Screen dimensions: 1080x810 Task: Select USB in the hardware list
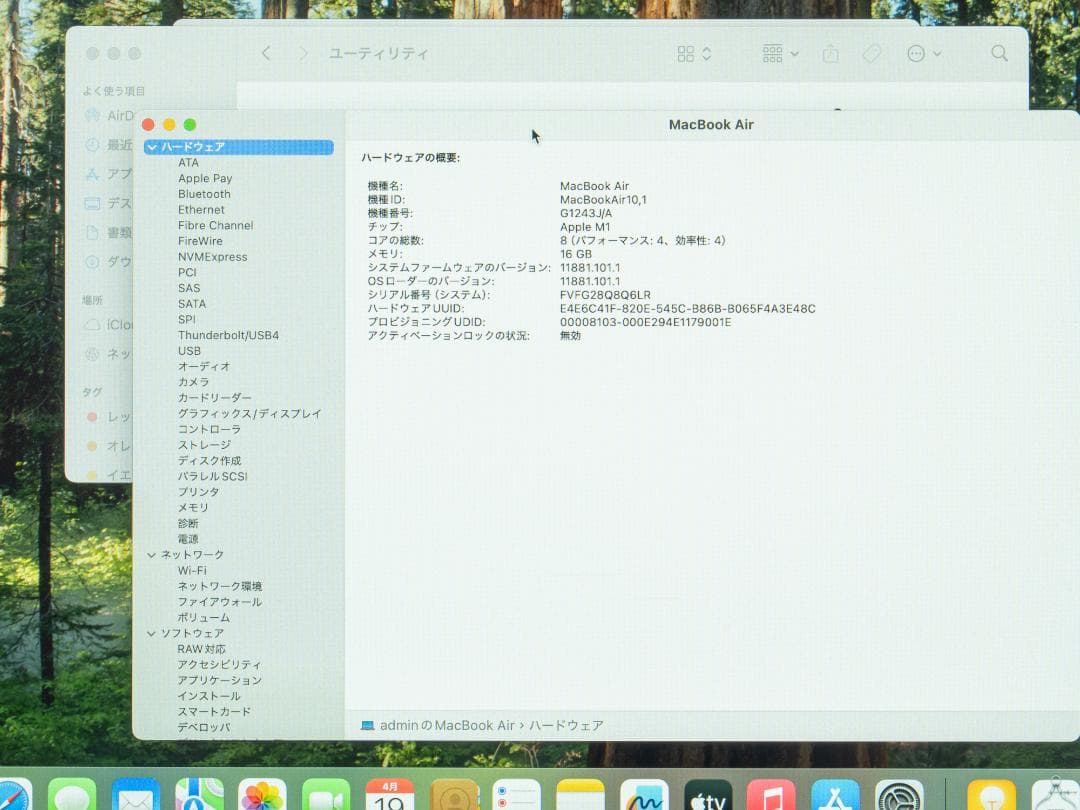[x=189, y=350]
